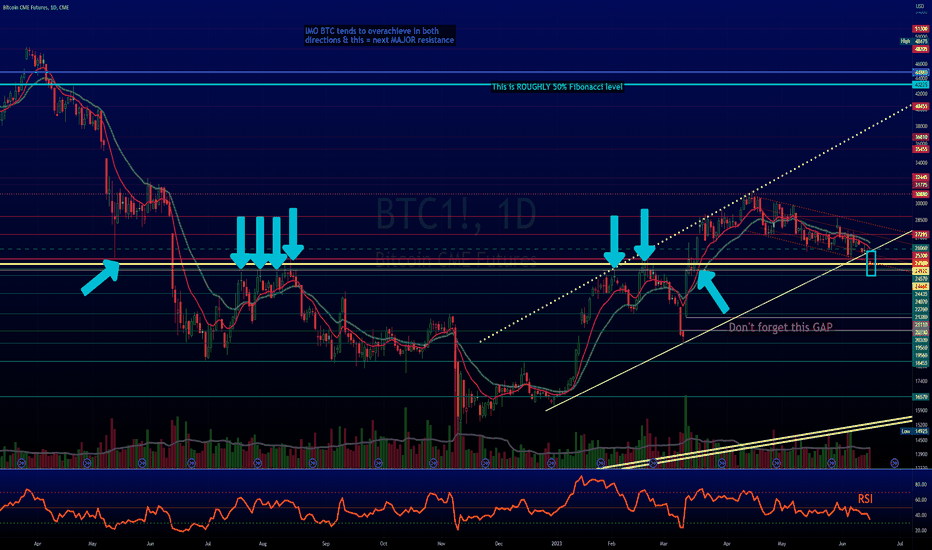Open the contract event marker above the Nov label

tap(433, 463)
